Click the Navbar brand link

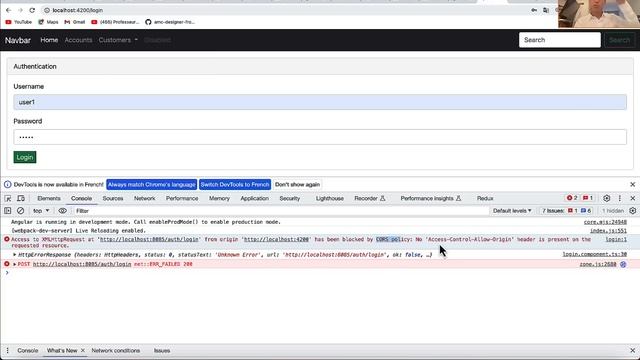coord(18,40)
